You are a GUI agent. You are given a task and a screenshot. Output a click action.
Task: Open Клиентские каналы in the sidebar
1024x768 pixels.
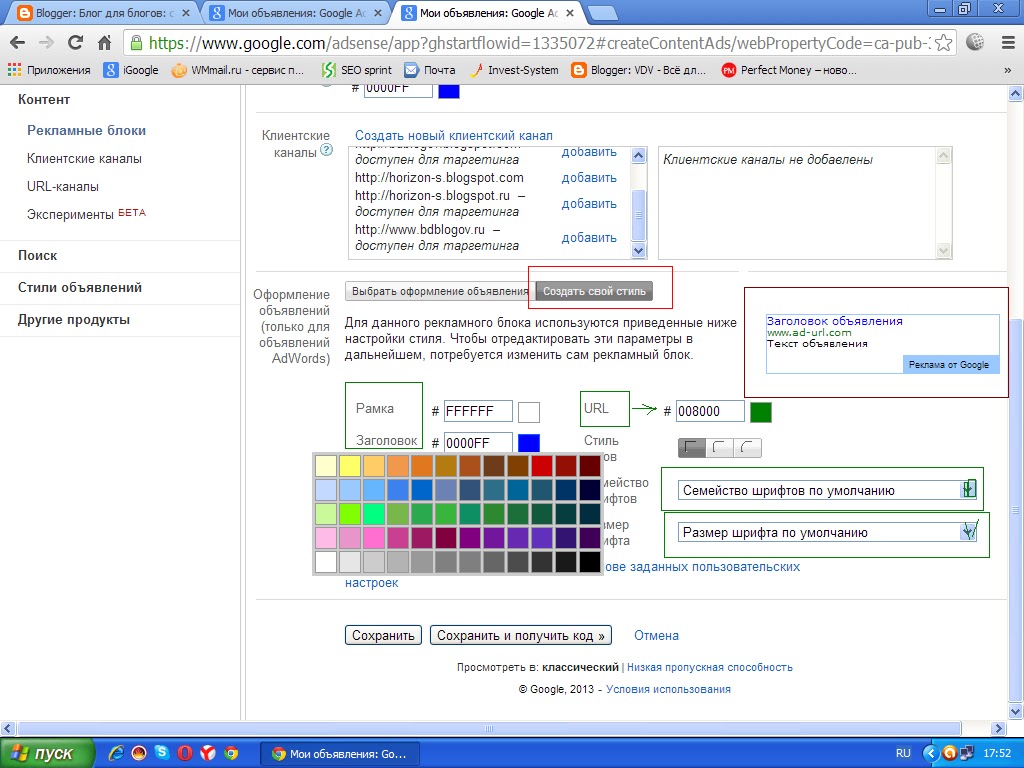84,158
